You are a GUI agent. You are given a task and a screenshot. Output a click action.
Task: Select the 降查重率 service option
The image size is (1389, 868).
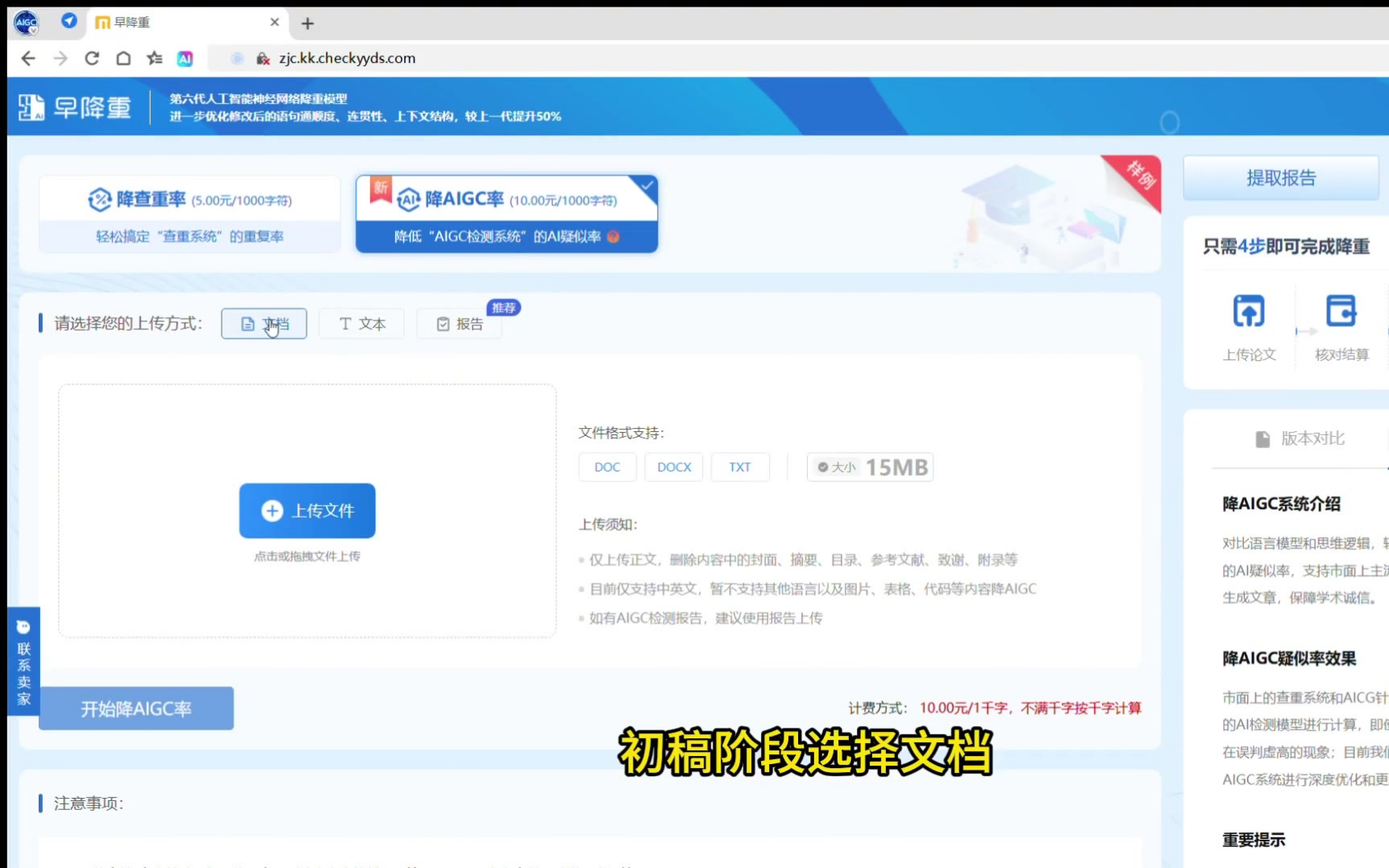tap(189, 214)
